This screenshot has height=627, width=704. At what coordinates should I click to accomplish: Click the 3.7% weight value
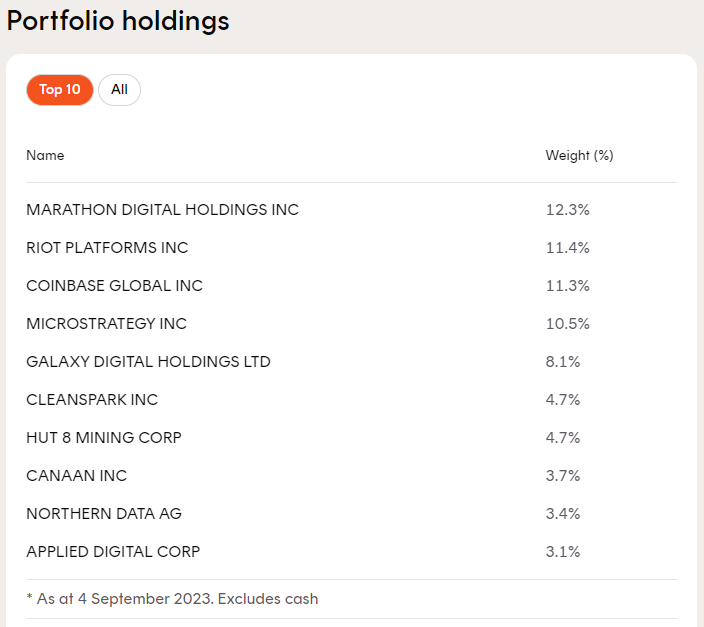(x=563, y=476)
